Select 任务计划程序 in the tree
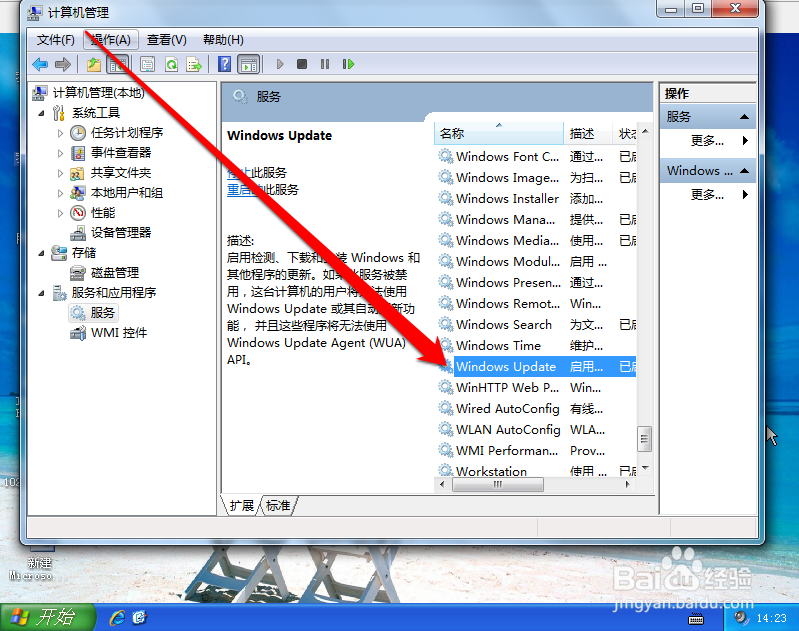 click(127, 133)
